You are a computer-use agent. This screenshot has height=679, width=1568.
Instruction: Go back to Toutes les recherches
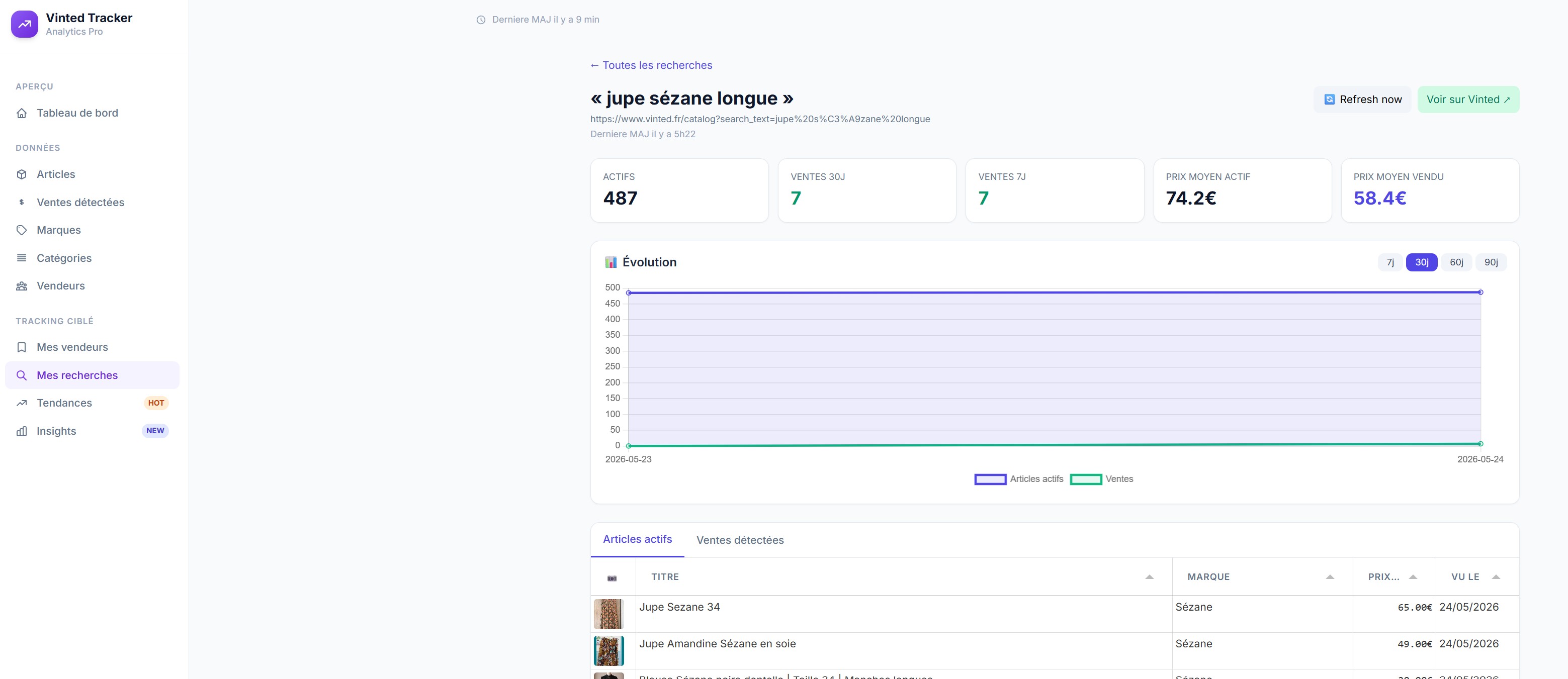coord(651,65)
